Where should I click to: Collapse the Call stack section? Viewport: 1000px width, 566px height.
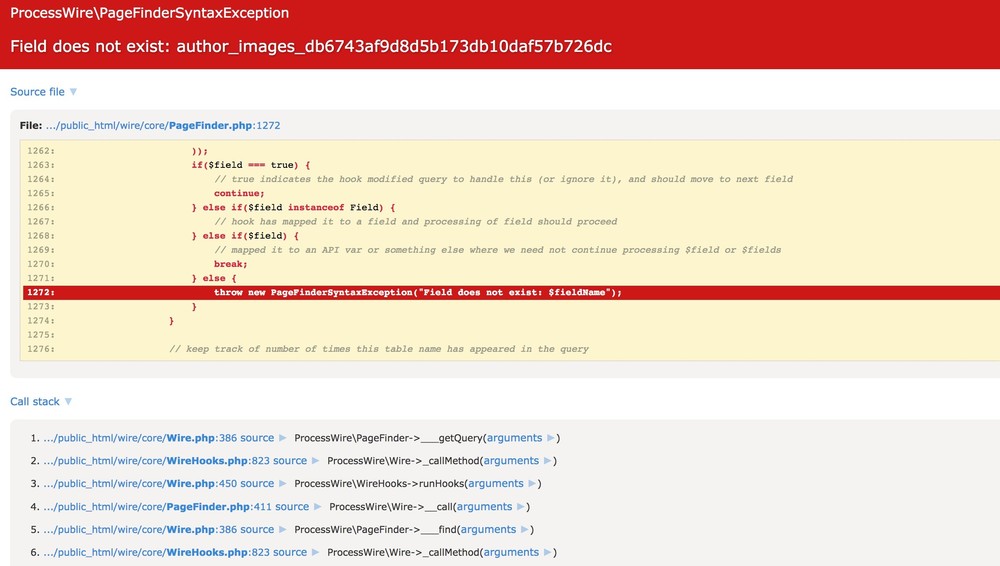(x=35, y=402)
